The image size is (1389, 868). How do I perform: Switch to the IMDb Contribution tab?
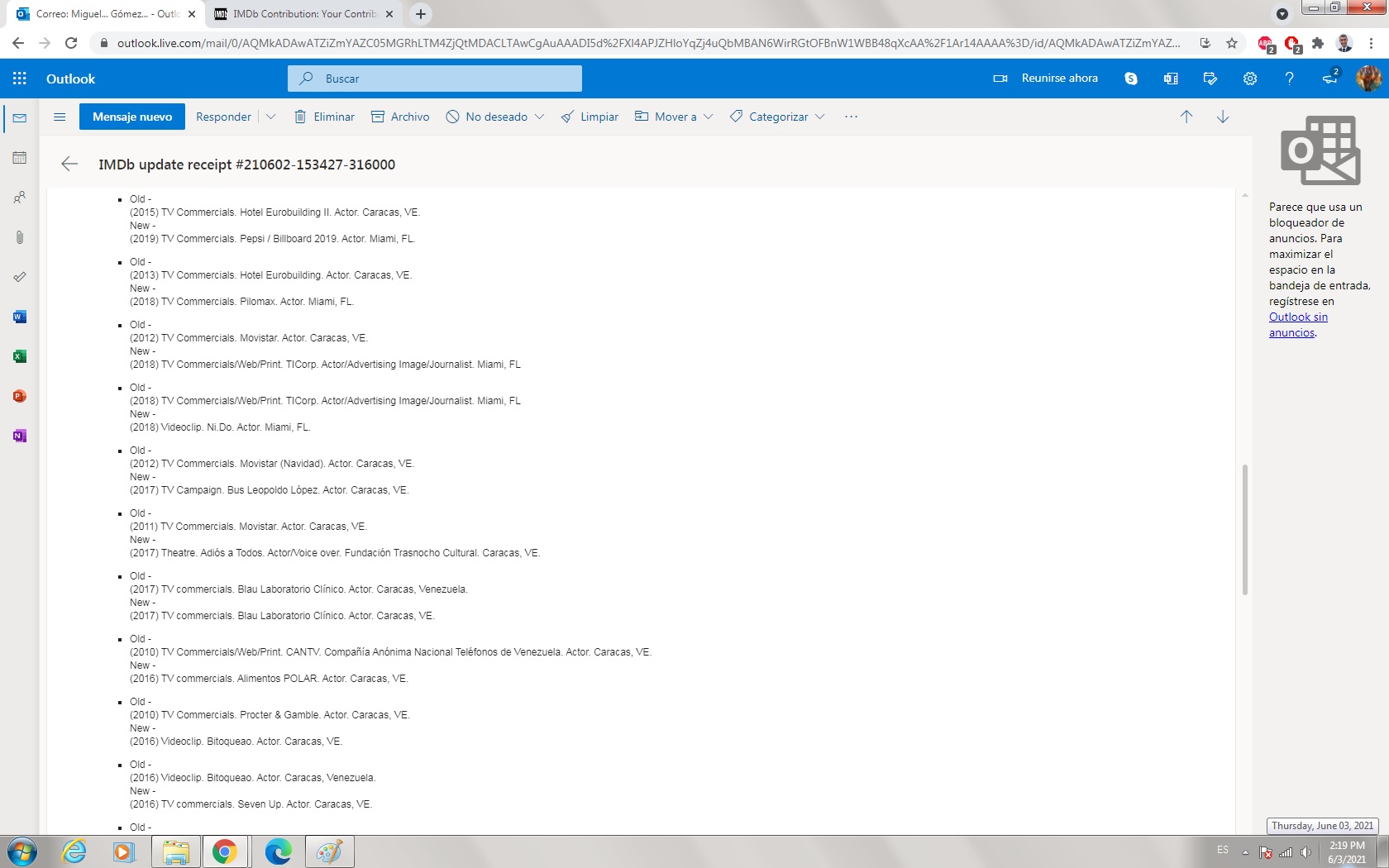point(303,14)
